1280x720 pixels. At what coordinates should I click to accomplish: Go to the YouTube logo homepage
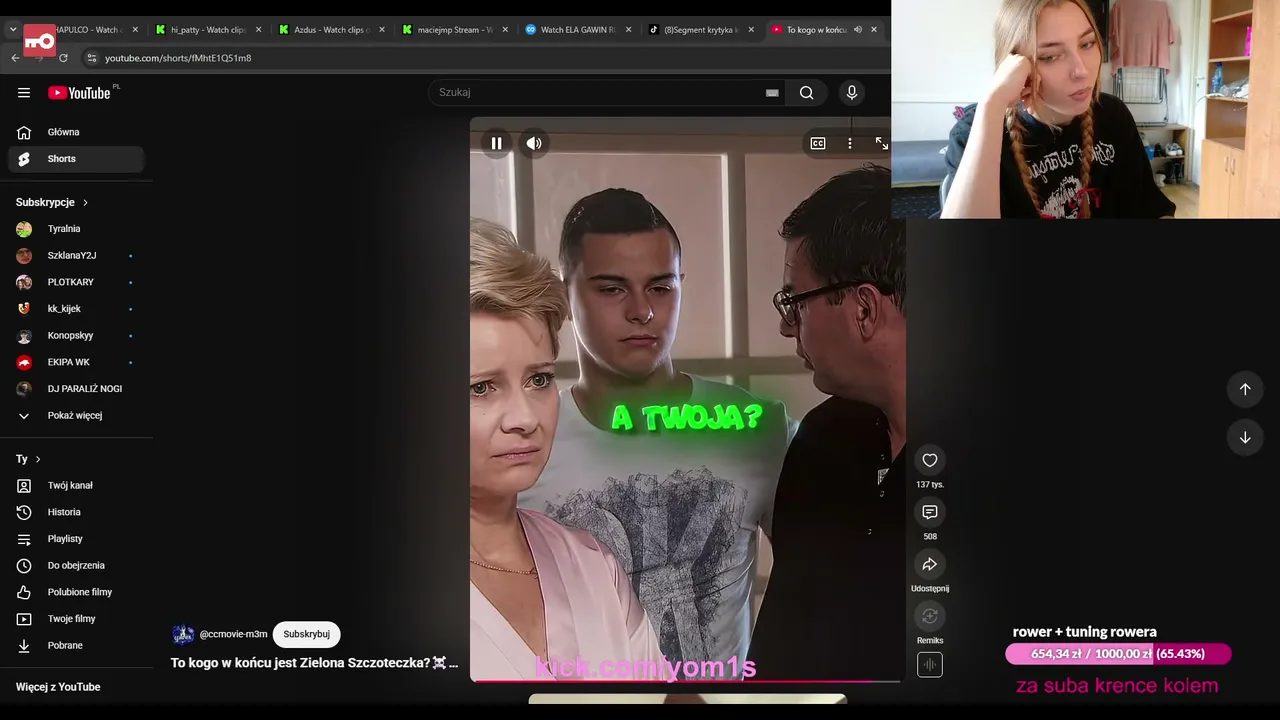[79, 93]
